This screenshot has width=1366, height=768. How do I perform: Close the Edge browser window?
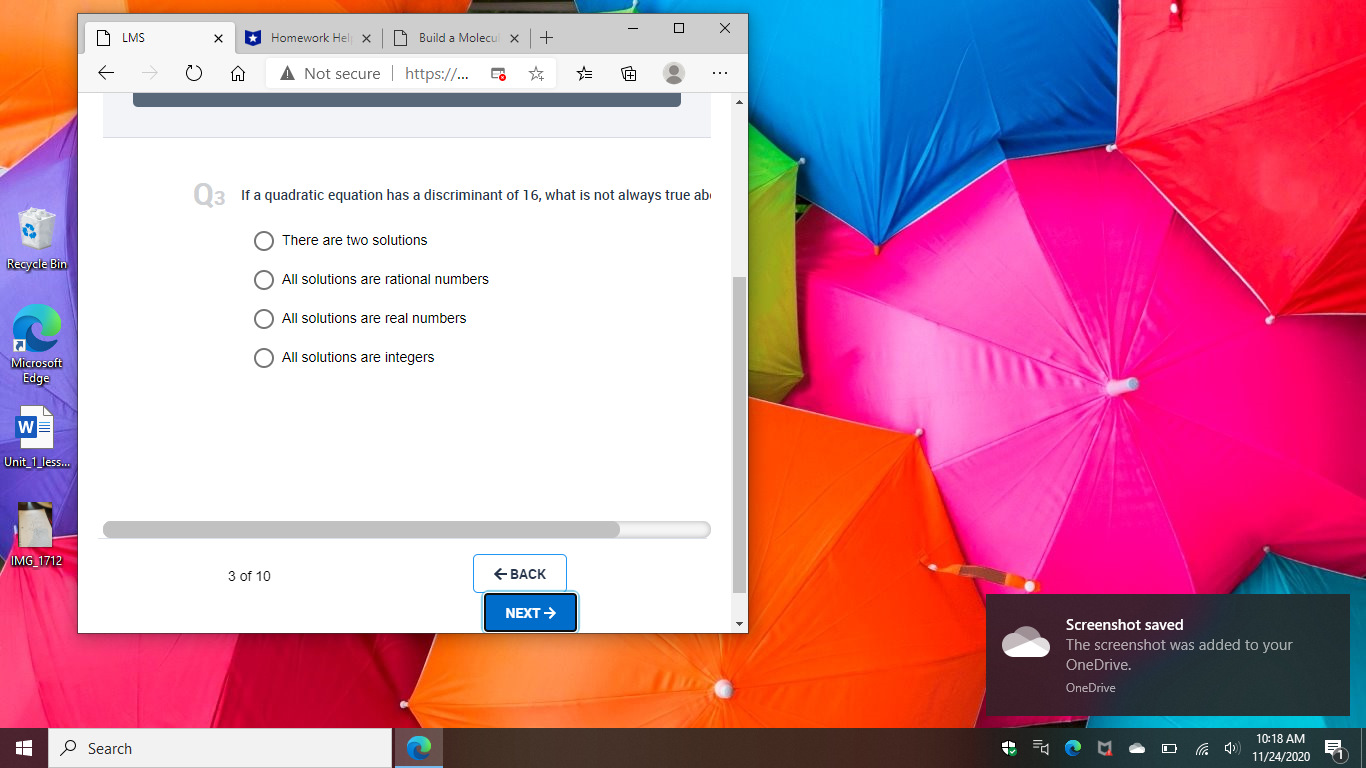pos(725,28)
